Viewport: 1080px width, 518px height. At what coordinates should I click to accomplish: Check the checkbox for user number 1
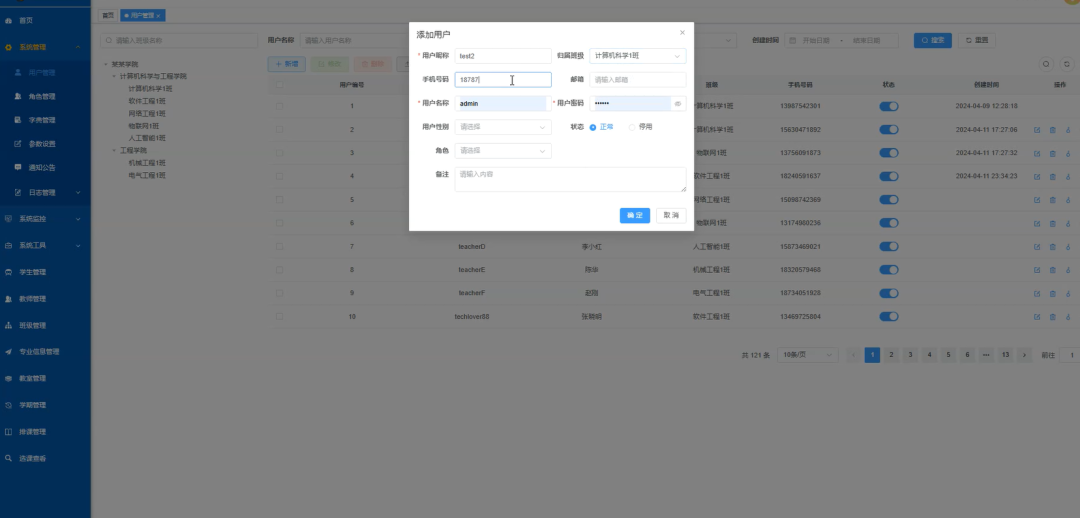pyautogui.click(x=279, y=106)
